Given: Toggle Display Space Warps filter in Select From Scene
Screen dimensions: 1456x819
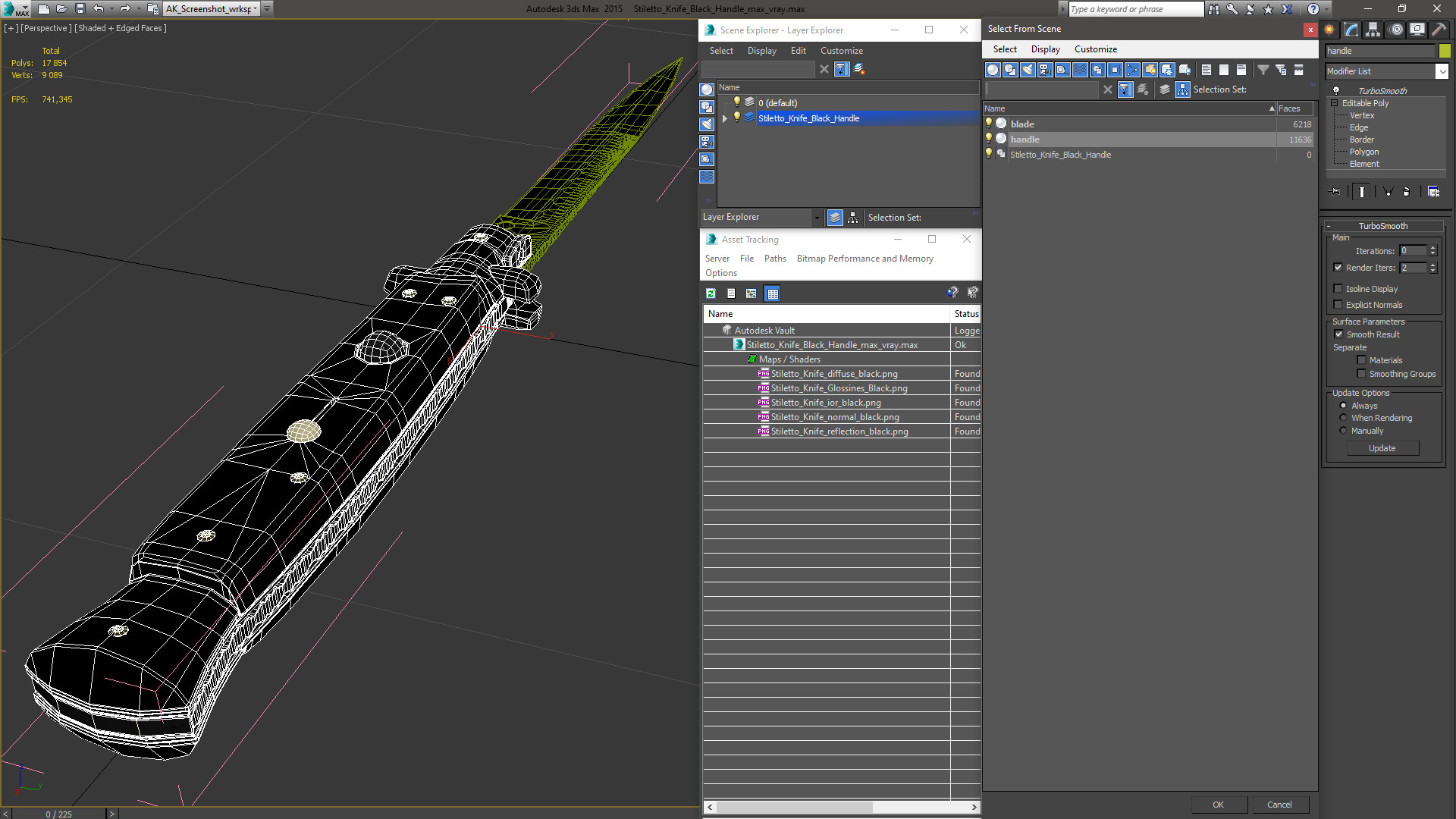Looking at the screenshot, I should [x=1080, y=70].
